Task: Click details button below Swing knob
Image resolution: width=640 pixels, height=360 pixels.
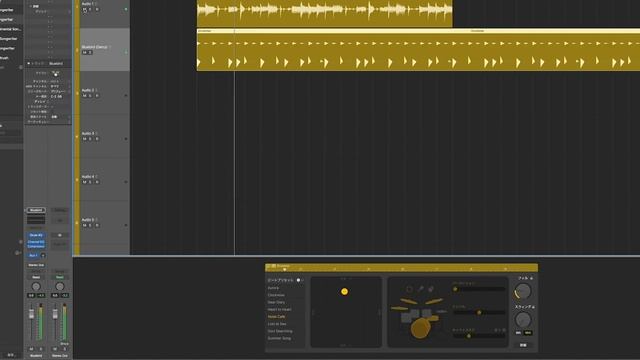Action: click(x=523, y=345)
